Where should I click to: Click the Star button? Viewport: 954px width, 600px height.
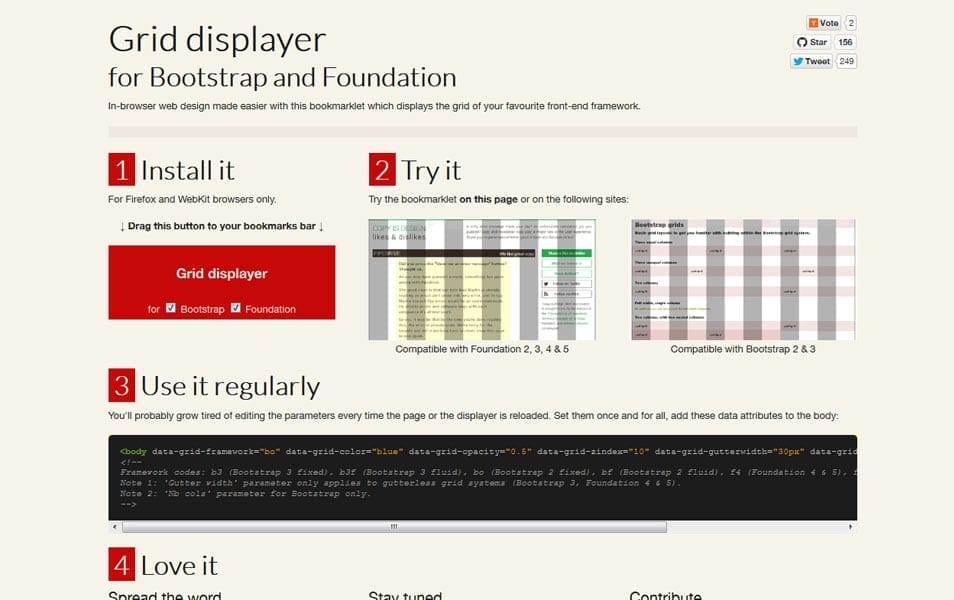812,42
